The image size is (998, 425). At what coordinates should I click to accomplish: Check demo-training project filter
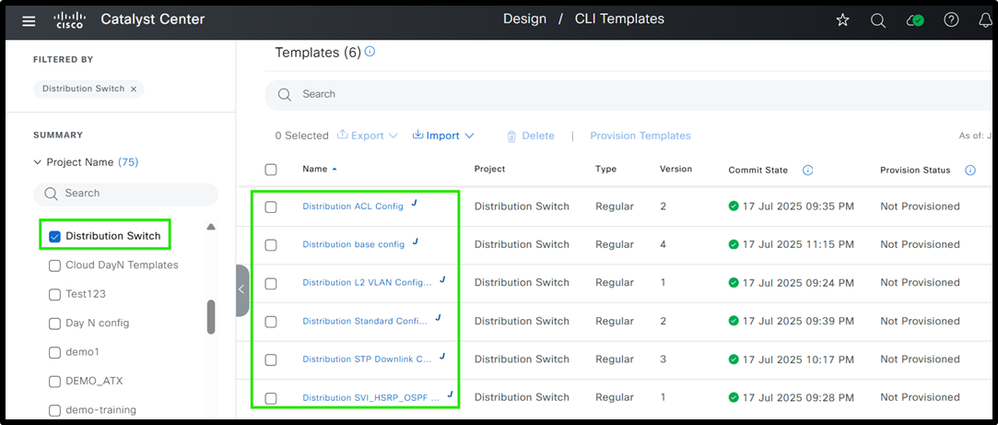55,410
